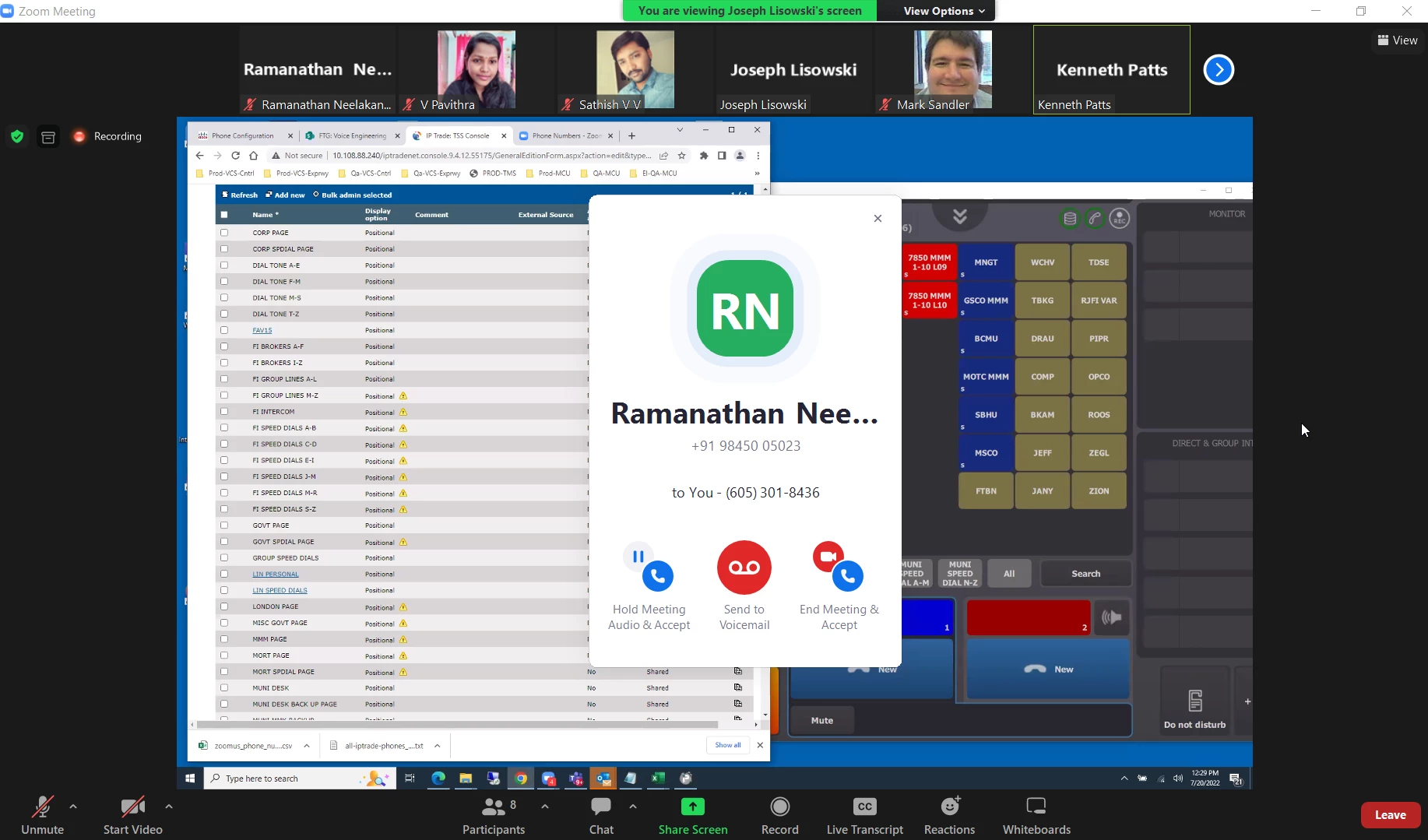Open Excel from the shared taskbar
The image size is (1428, 840).
pos(658,778)
